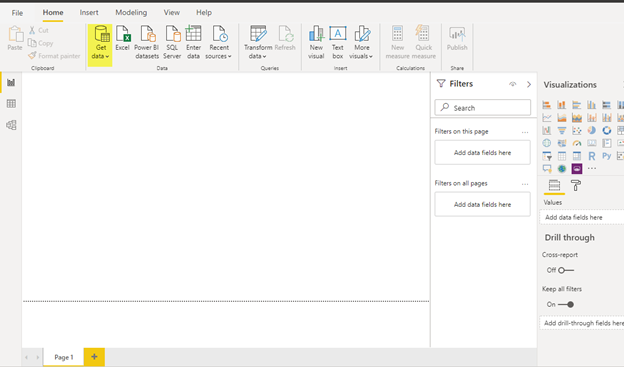Switch to the Modeling tab

[x=131, y=13]
